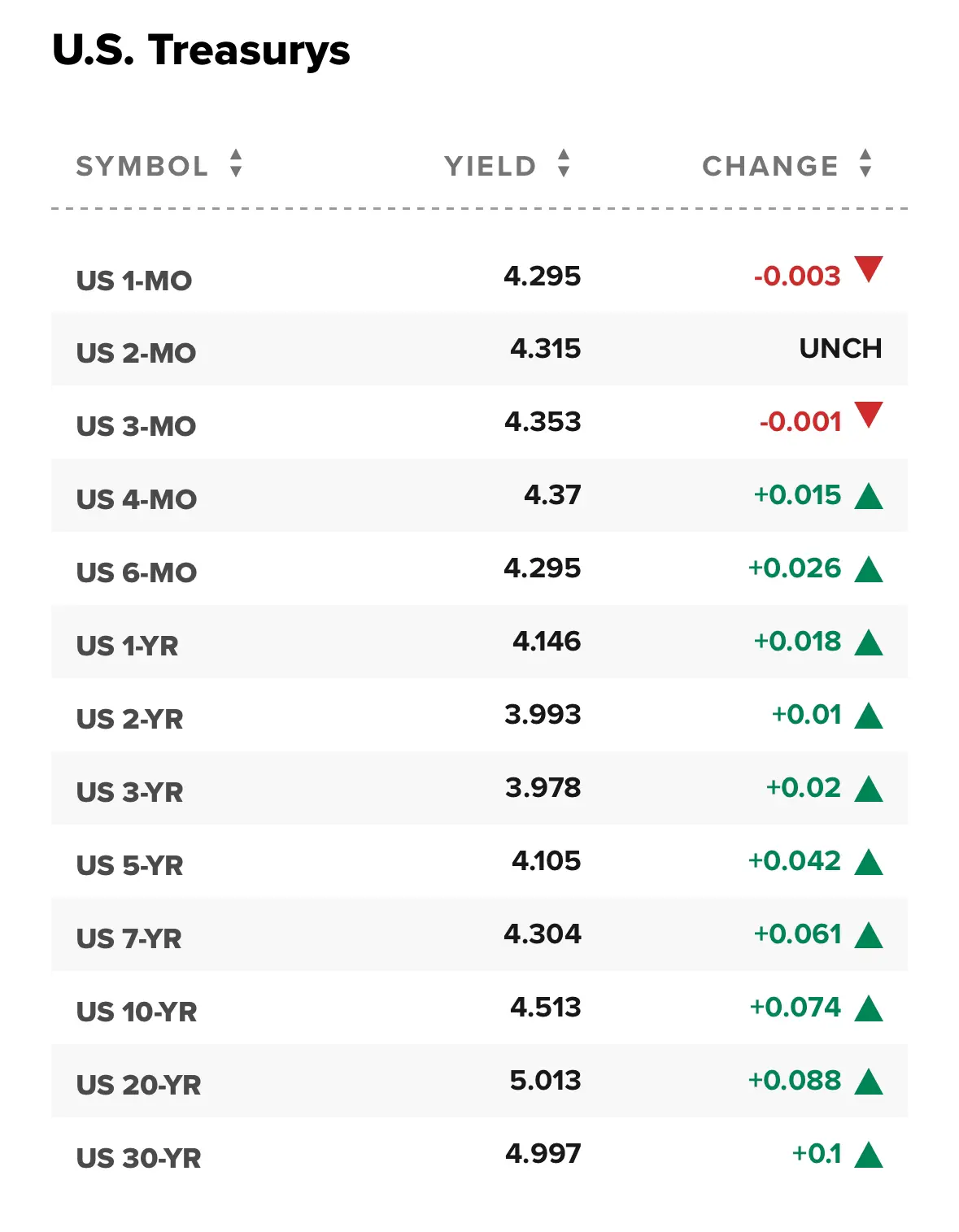Click green up arrow for US 30-YR
The image size is (959, 1232).
869,1154
